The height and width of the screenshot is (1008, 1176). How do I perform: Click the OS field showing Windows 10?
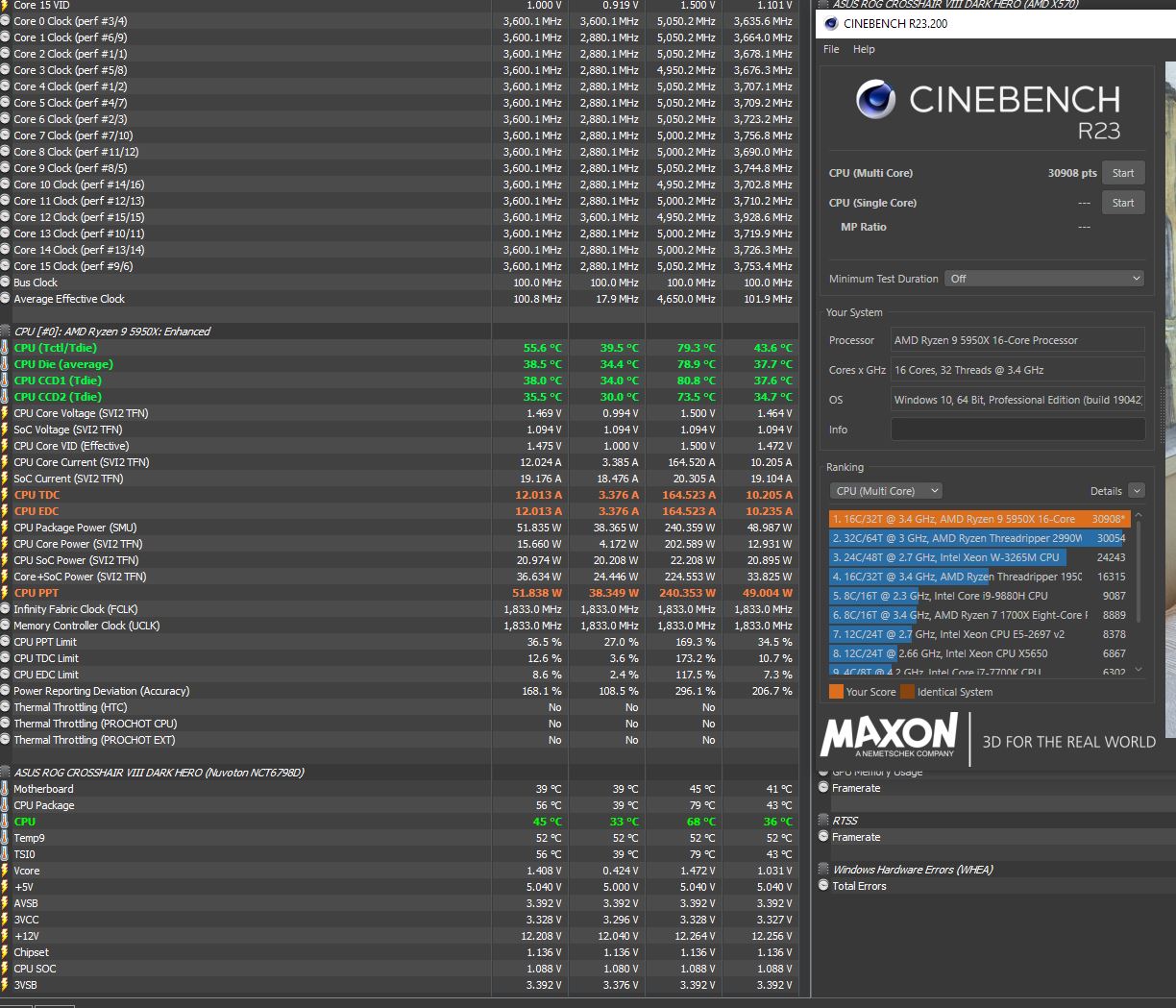[x=1017, y=400]
